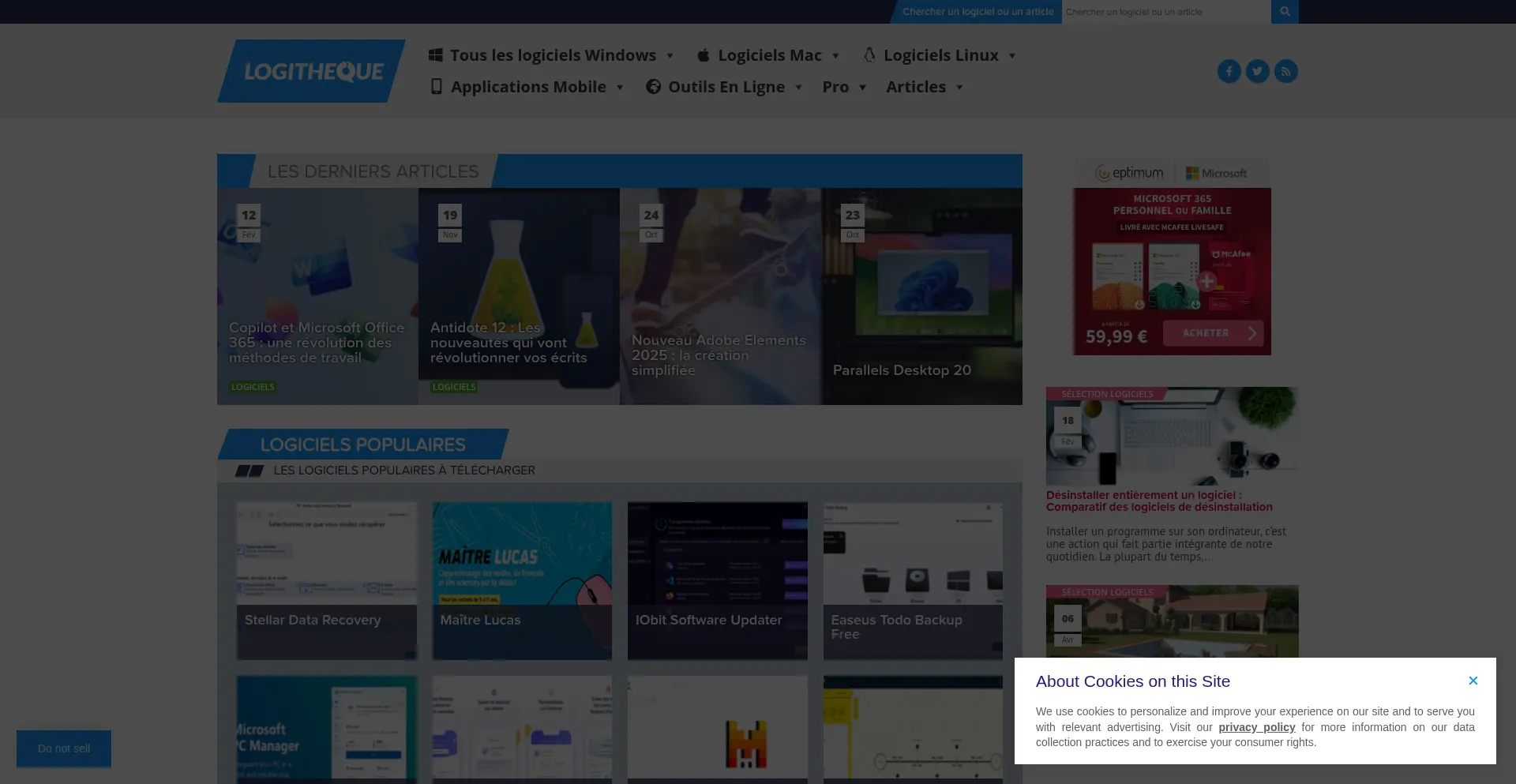Open the IObit Software Updater card
Image resolution: width=1516 pixels, height=784 pixels.
(718, 581)
